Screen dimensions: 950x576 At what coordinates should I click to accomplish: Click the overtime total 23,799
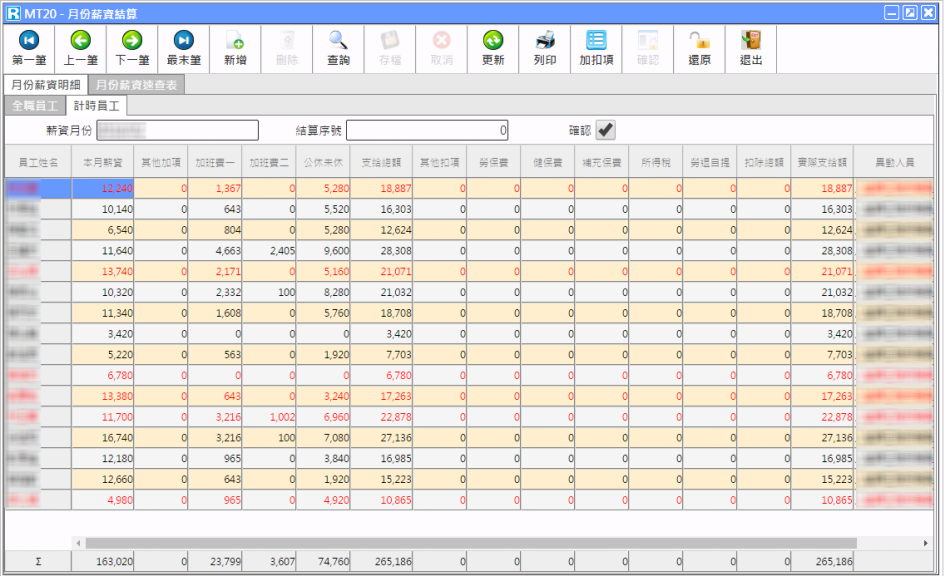[x=214, y=561]
